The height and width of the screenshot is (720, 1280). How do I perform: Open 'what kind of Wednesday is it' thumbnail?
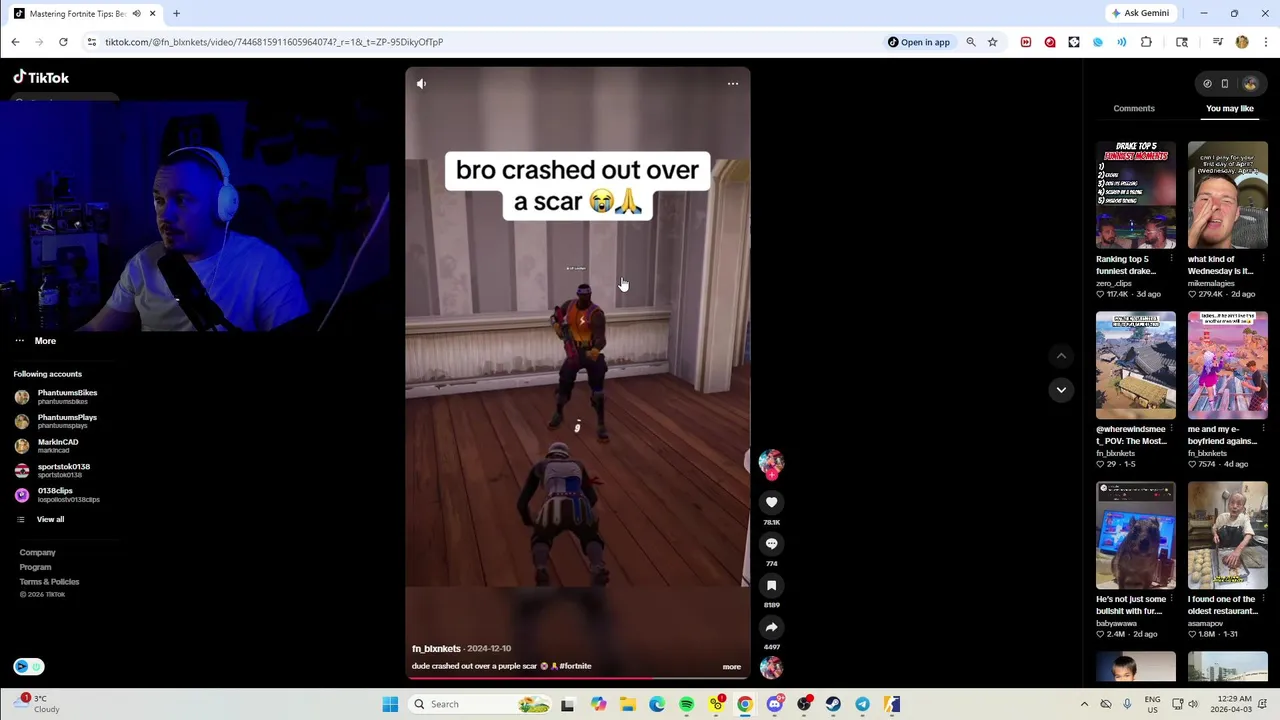[1228, 195]
